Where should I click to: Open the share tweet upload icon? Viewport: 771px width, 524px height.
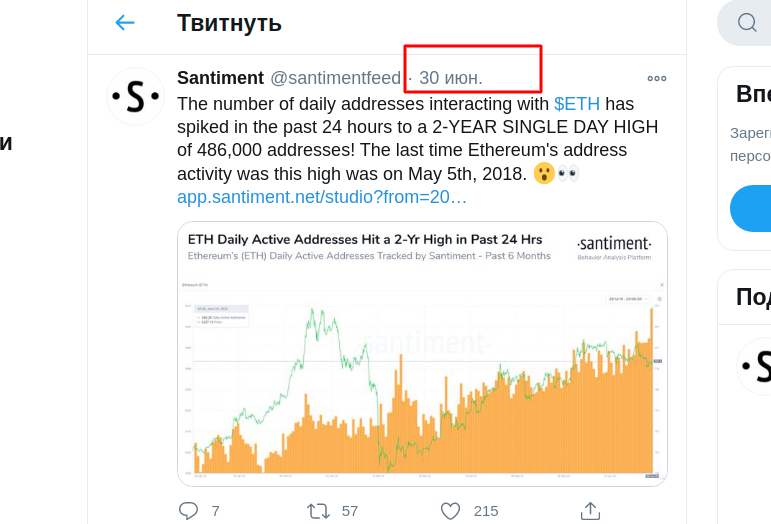pos(591,511)
